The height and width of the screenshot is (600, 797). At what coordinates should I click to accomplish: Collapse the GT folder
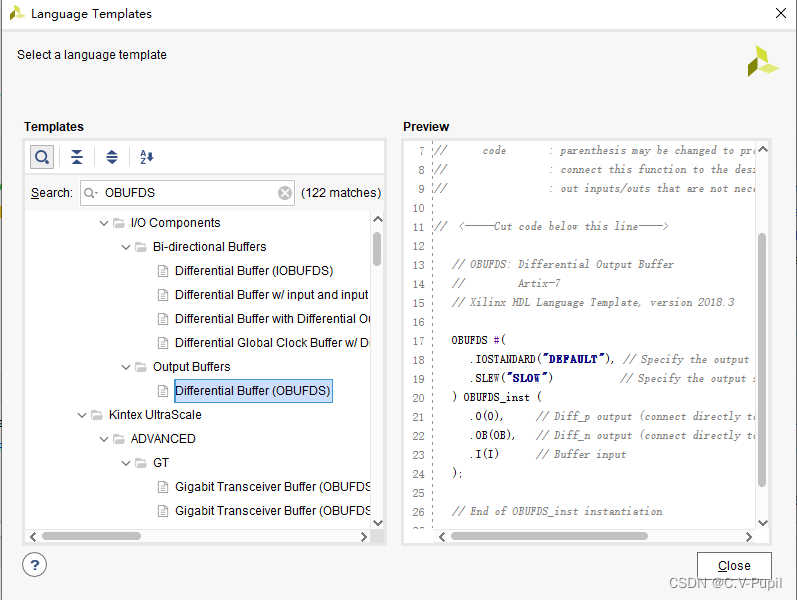coord(126,463)
